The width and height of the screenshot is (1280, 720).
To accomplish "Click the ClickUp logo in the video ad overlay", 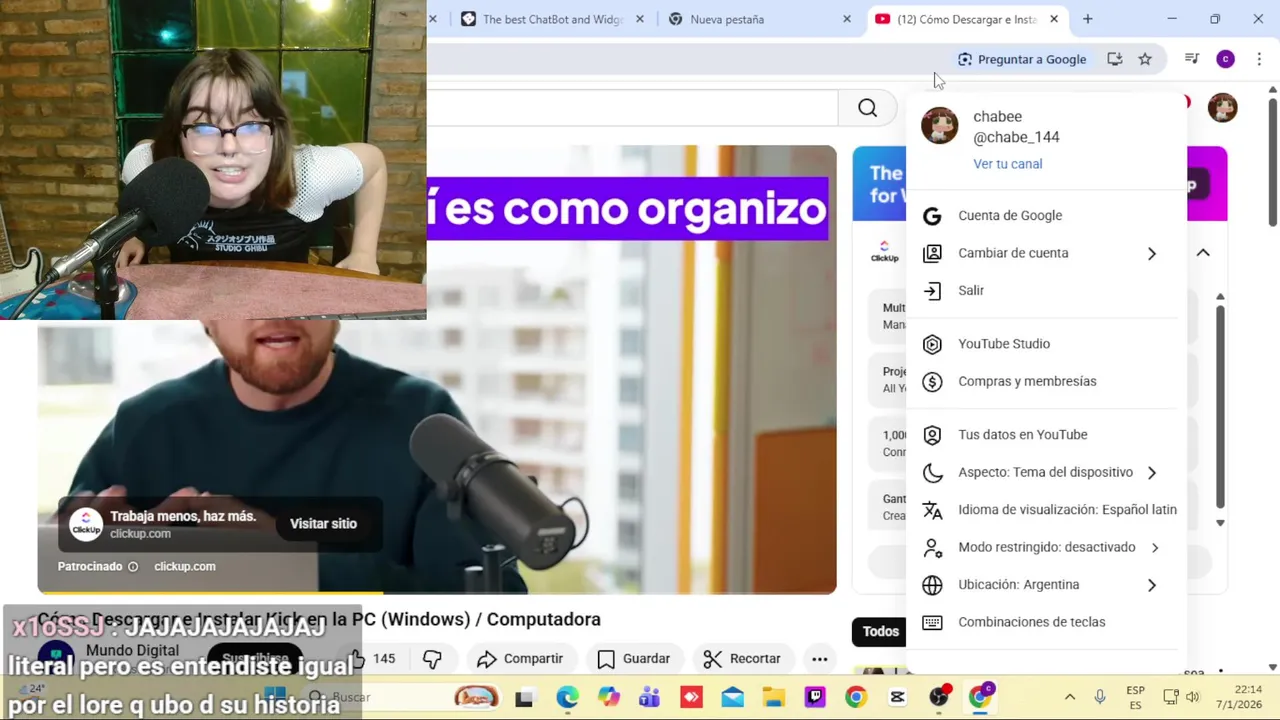I will (86, 524).
